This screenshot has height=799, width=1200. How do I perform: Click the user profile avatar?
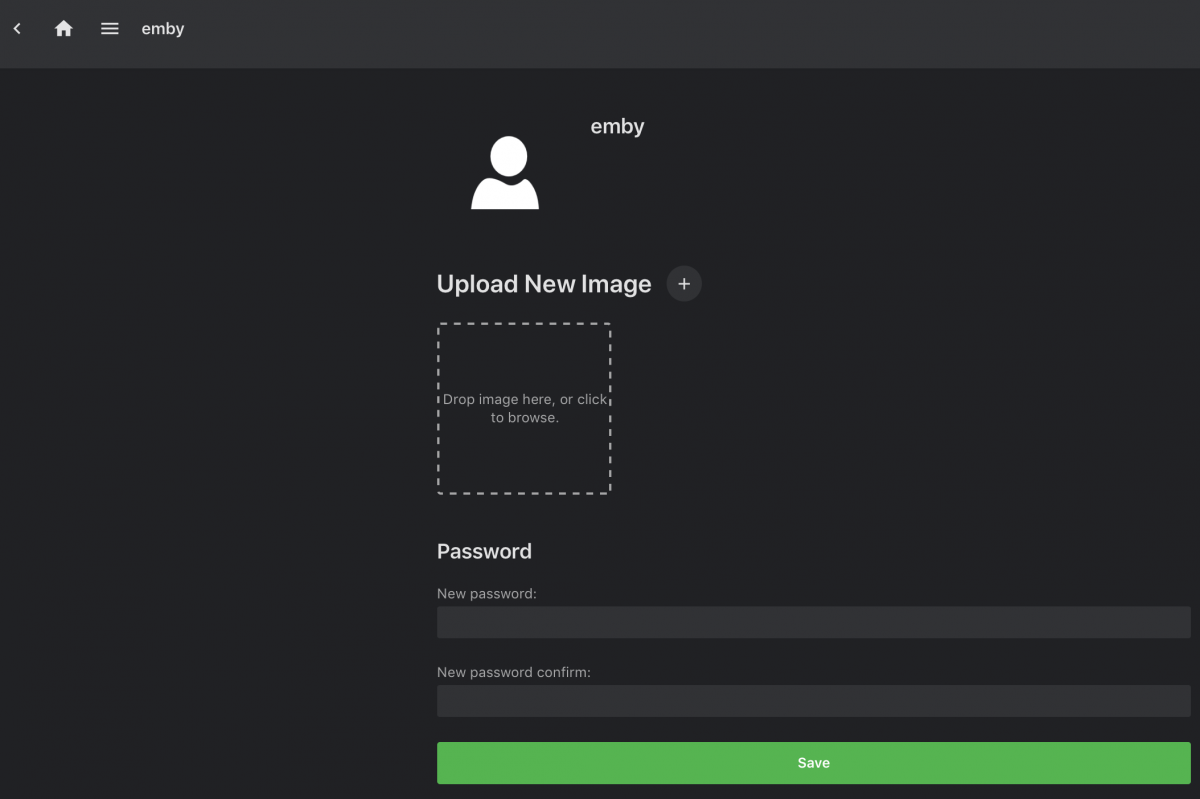coord(505,173)
